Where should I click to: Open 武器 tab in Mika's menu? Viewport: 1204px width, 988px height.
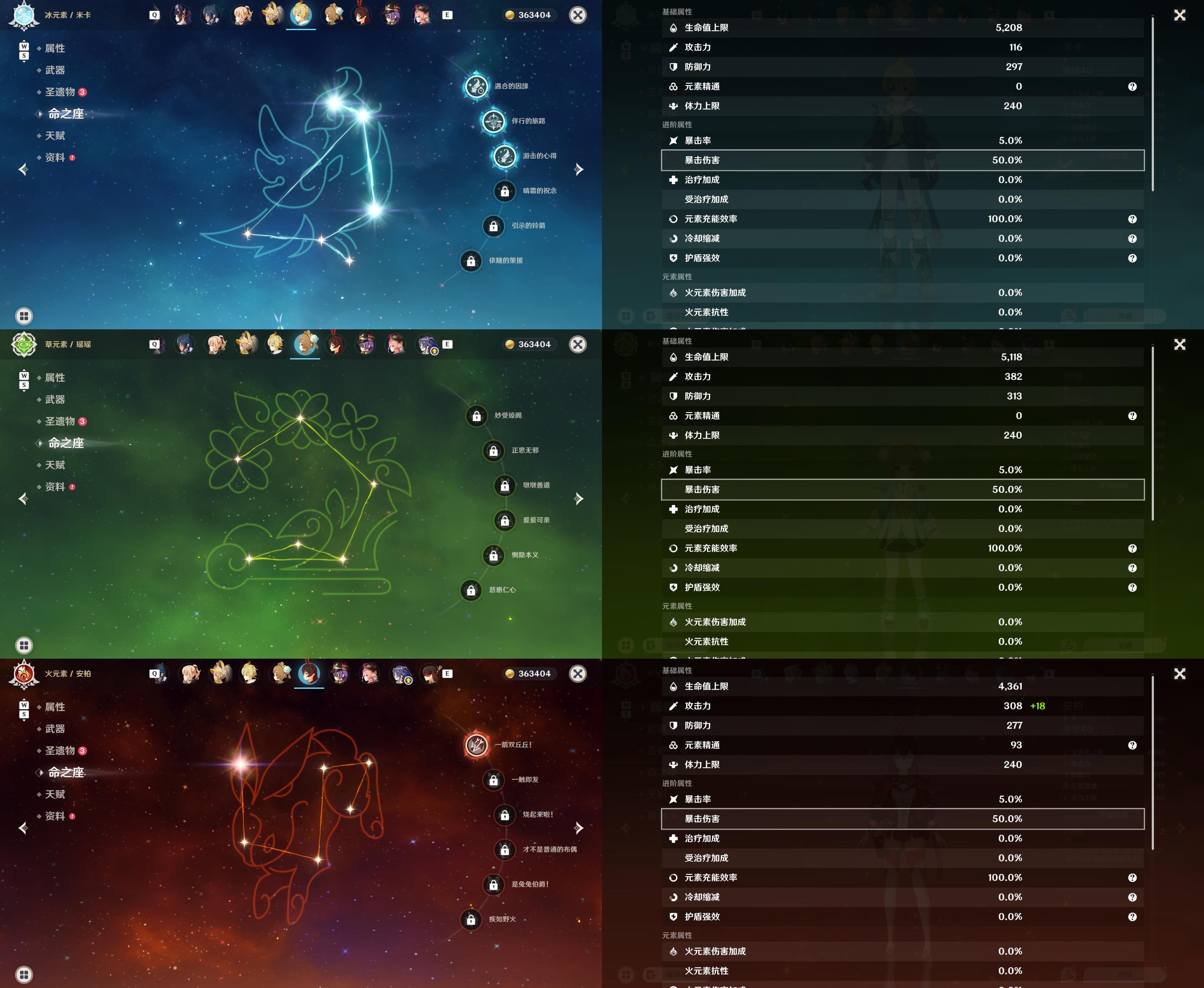click(x=55, y=70)
